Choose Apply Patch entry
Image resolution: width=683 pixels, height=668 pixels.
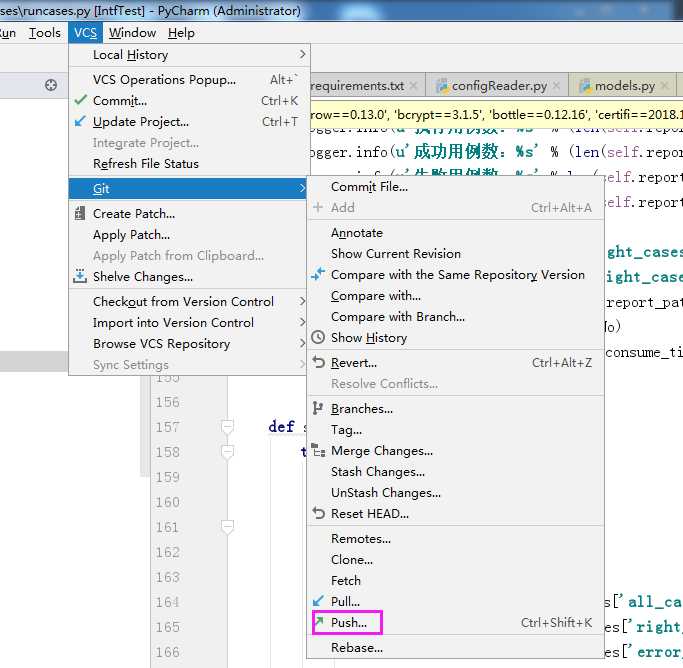coord(189,235)
